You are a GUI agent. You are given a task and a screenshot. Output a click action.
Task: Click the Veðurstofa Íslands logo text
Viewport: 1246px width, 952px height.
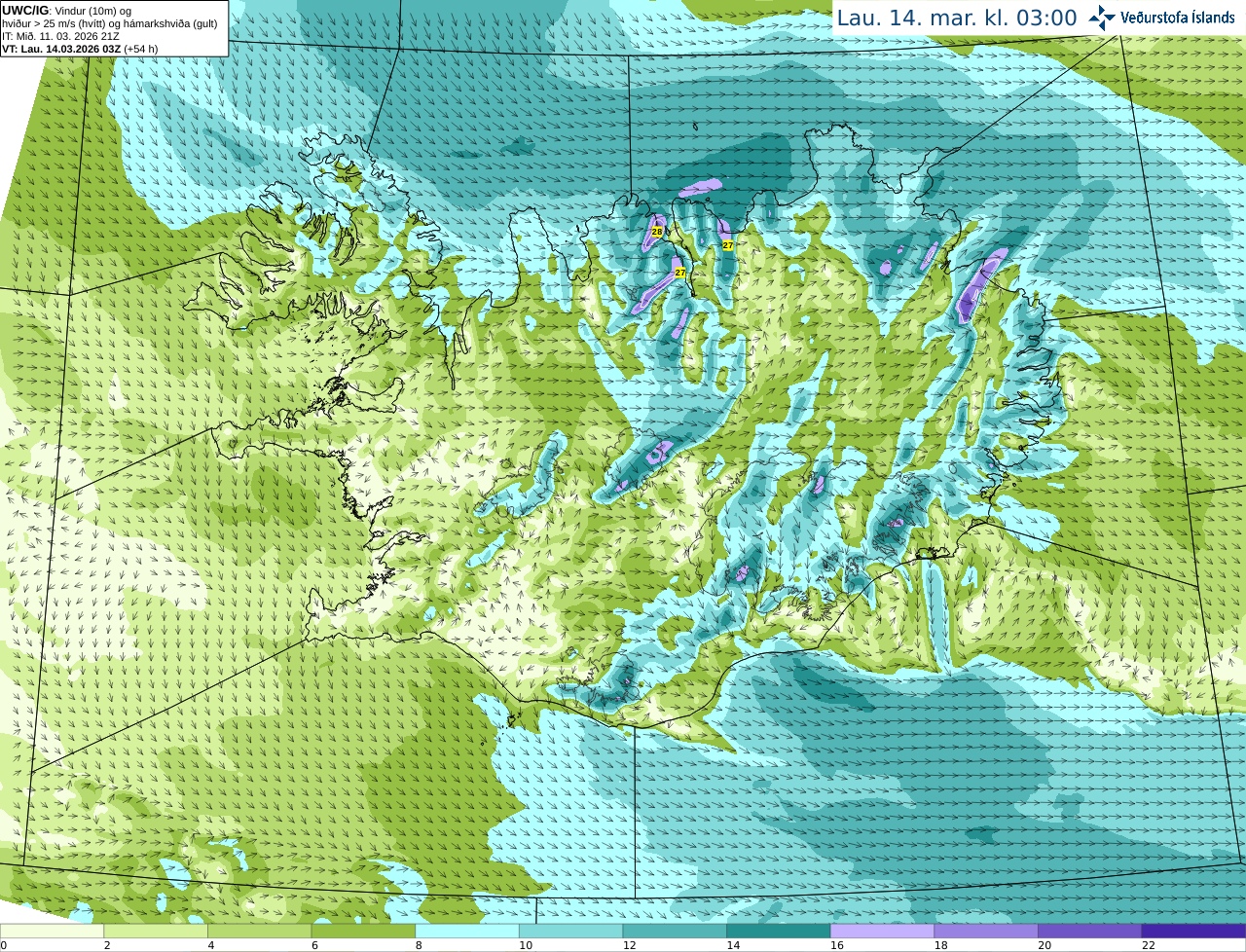click(x=1177, y=17)
